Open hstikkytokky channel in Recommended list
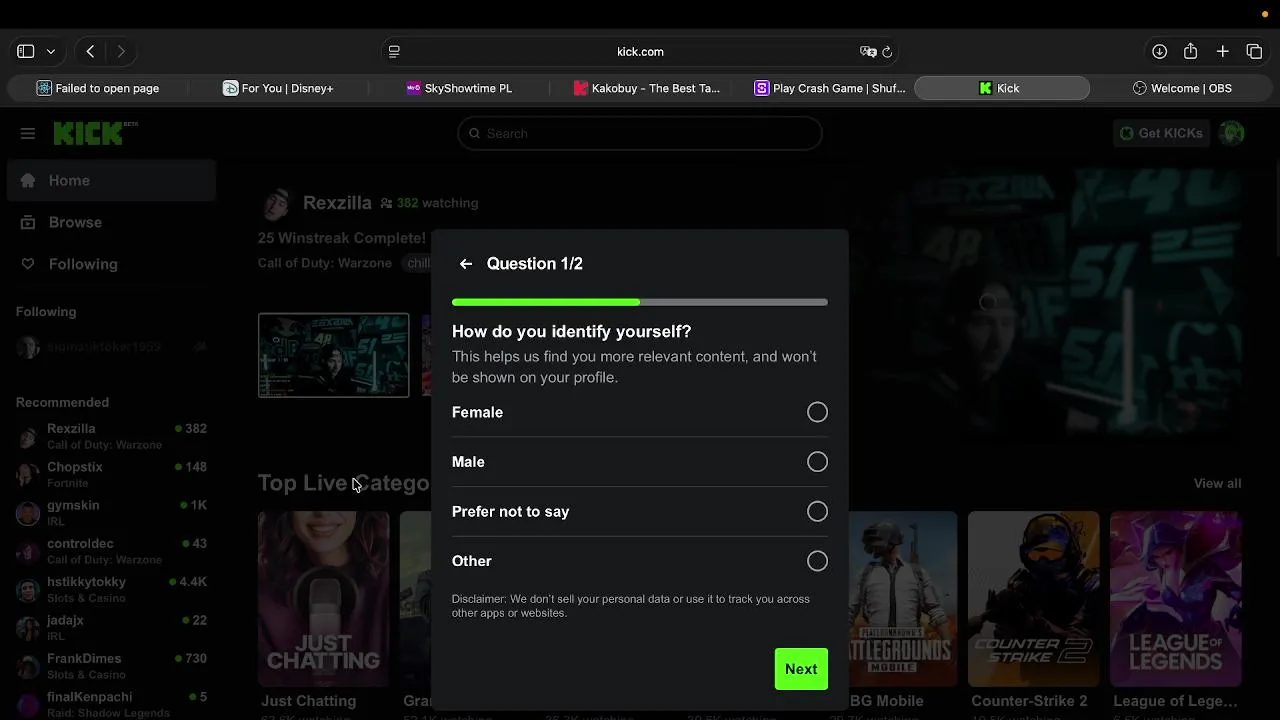This screenshot has width=1280, height=720. point(111,589)
